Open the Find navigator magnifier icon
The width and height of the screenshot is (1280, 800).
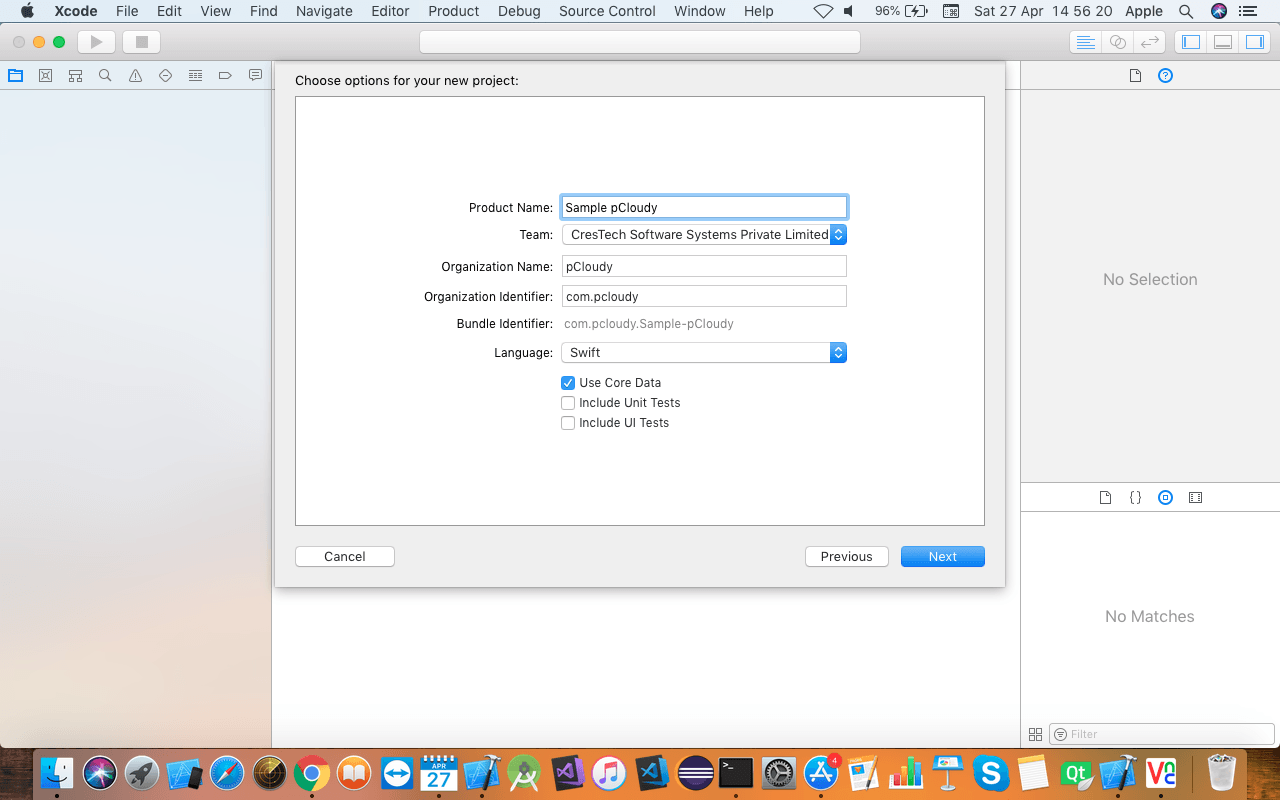pyautogui.click(x=105, y=75)
